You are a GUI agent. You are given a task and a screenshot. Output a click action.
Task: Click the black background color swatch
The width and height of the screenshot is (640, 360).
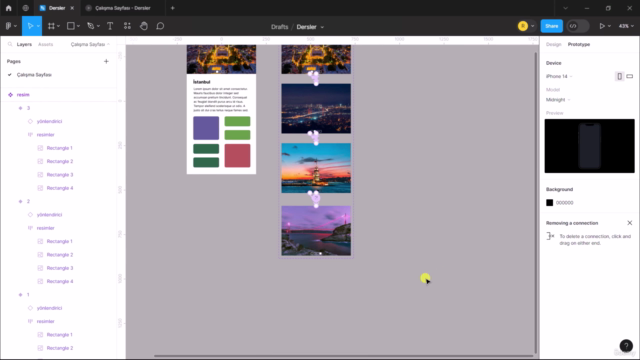(549, 202)
